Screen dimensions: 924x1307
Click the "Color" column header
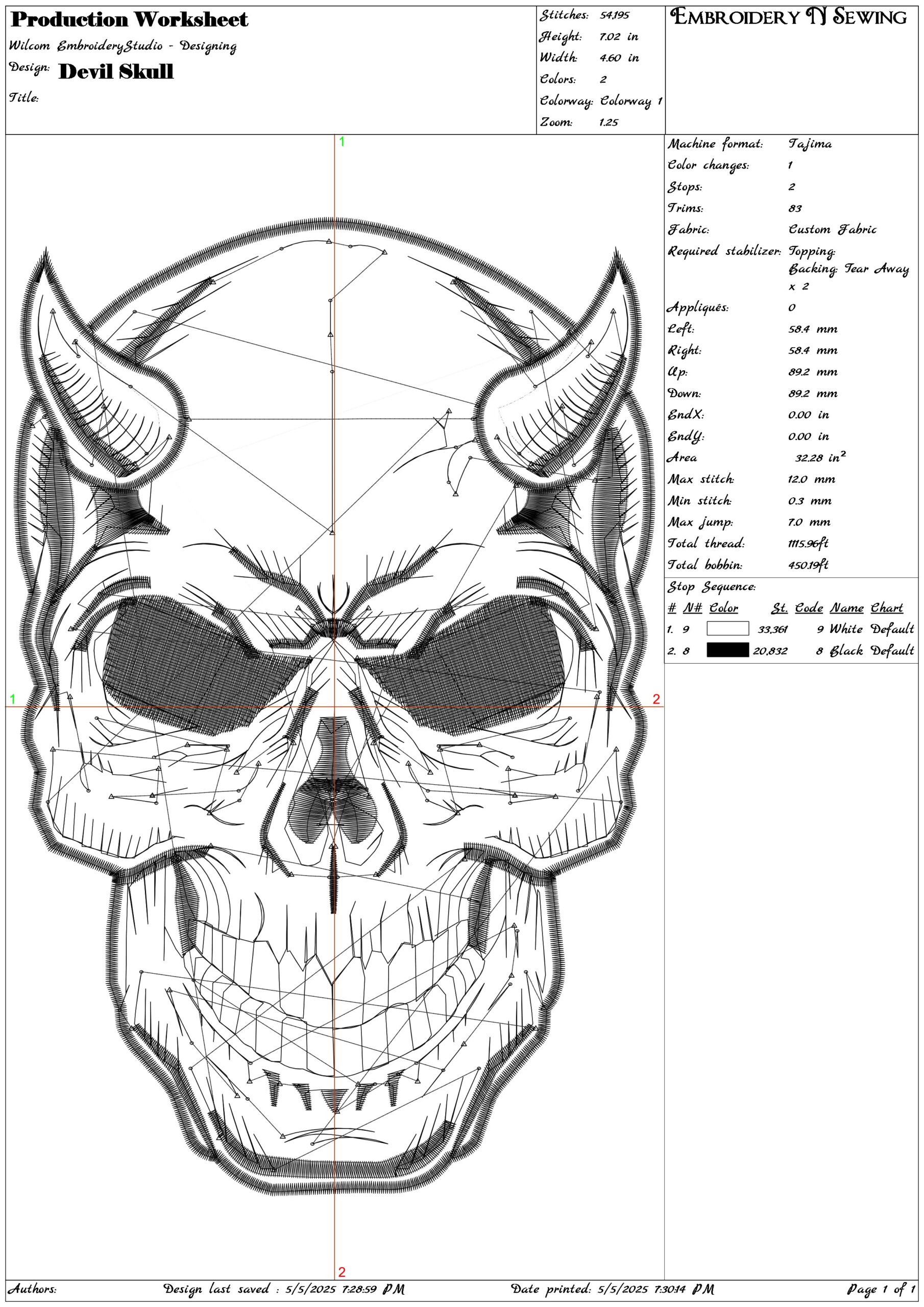(x=723, y=608)
